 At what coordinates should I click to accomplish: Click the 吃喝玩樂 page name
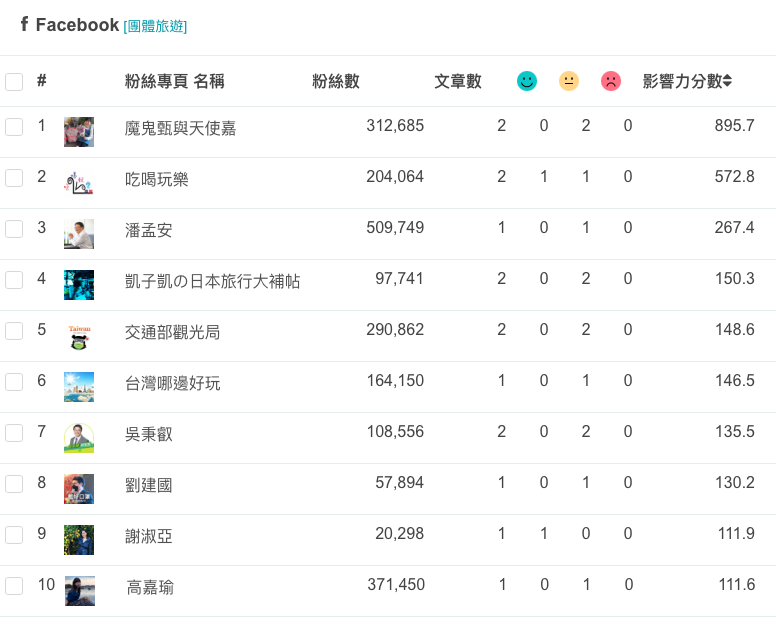click(156, 179)
